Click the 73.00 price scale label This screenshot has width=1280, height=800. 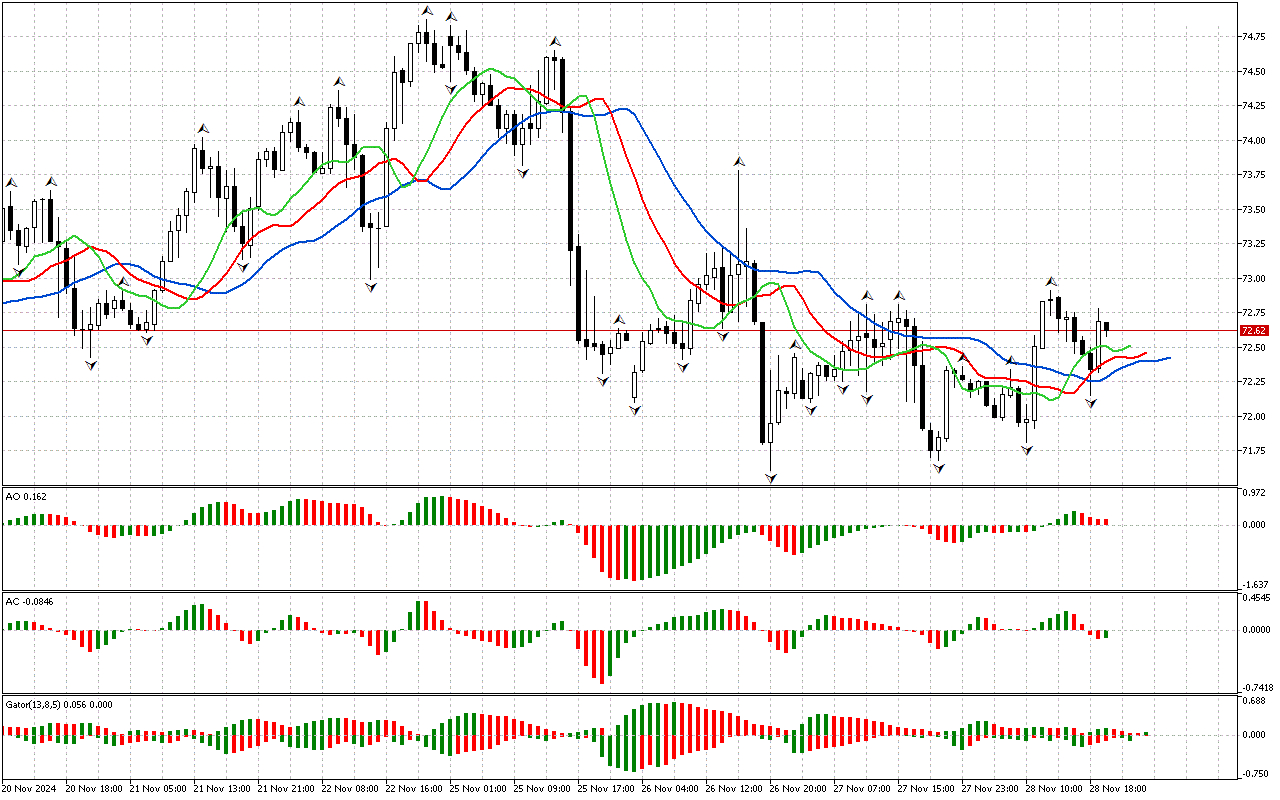[x=1253, y=278]
